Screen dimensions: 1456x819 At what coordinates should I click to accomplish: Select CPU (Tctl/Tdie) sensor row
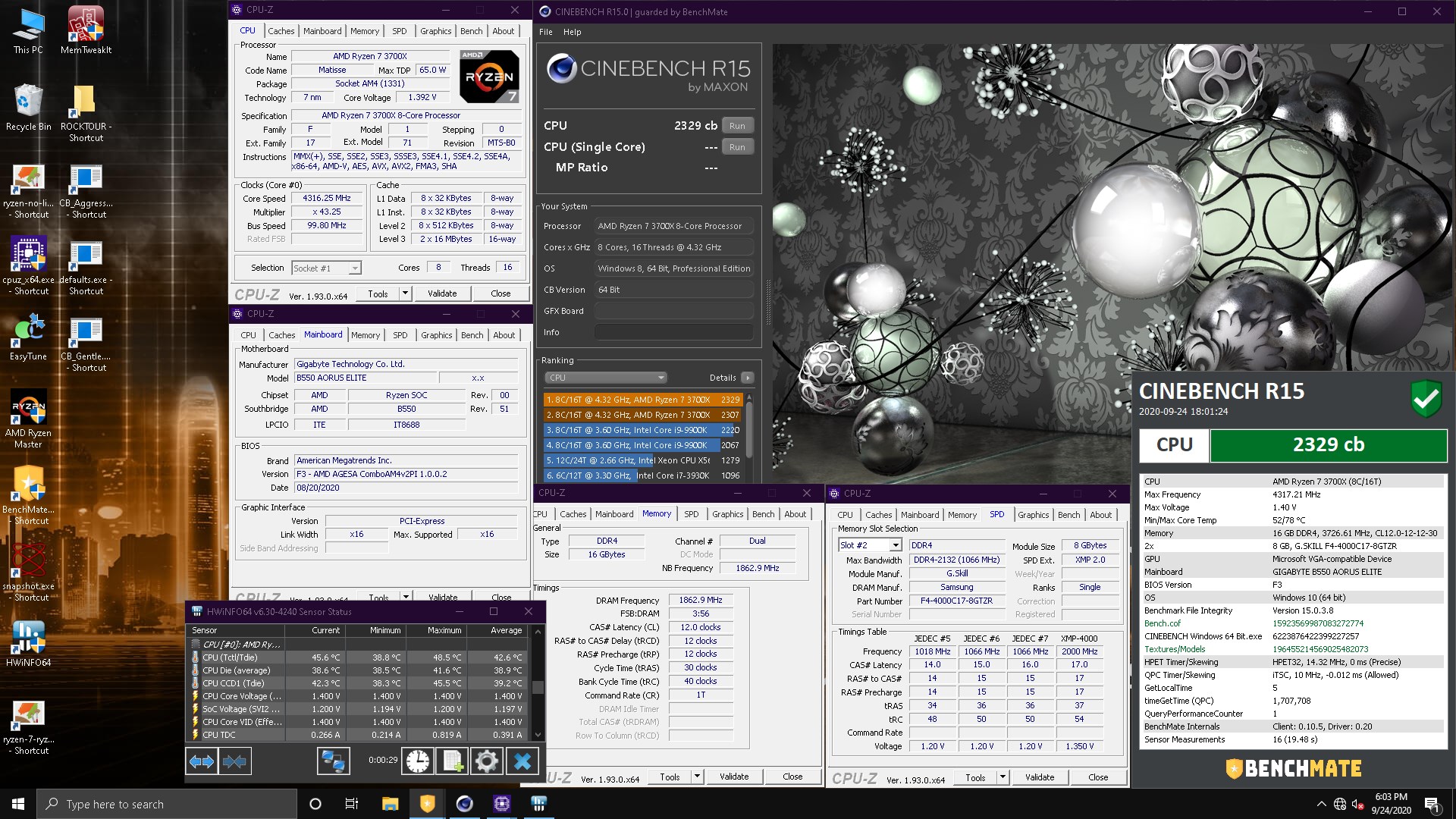[x=357, y=657]
